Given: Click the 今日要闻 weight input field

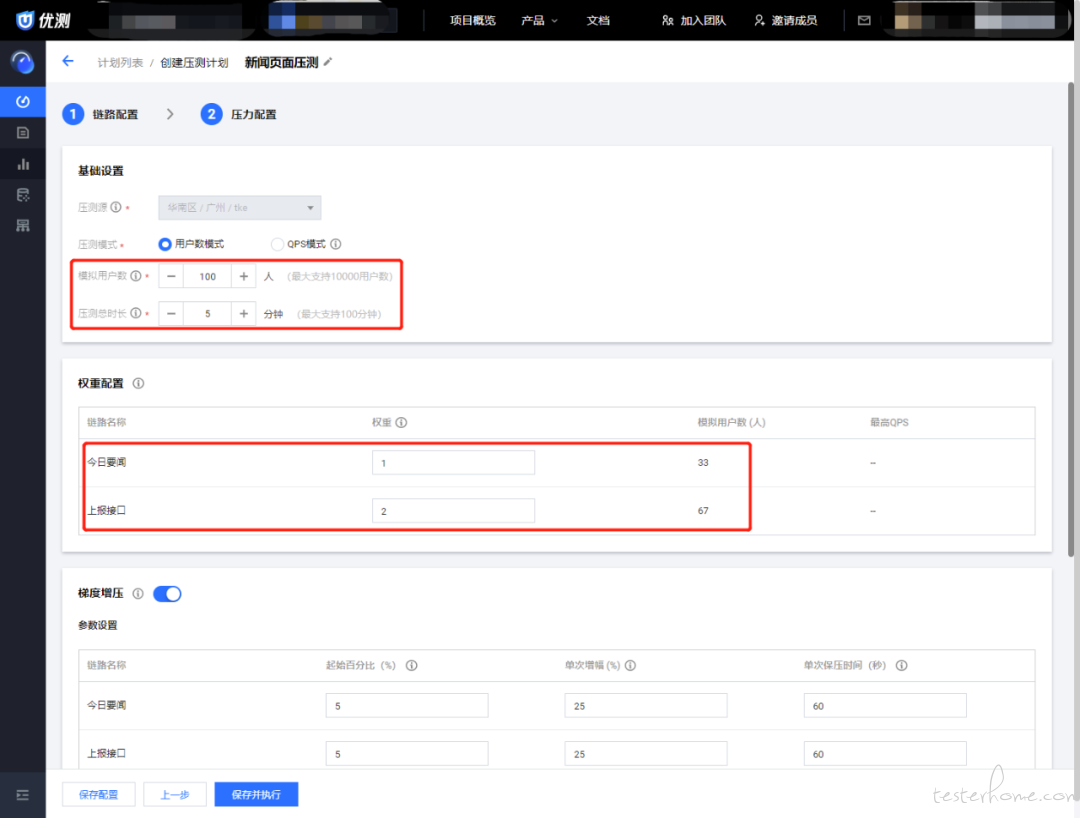Looking at the screenshot, I should point(453,462).
